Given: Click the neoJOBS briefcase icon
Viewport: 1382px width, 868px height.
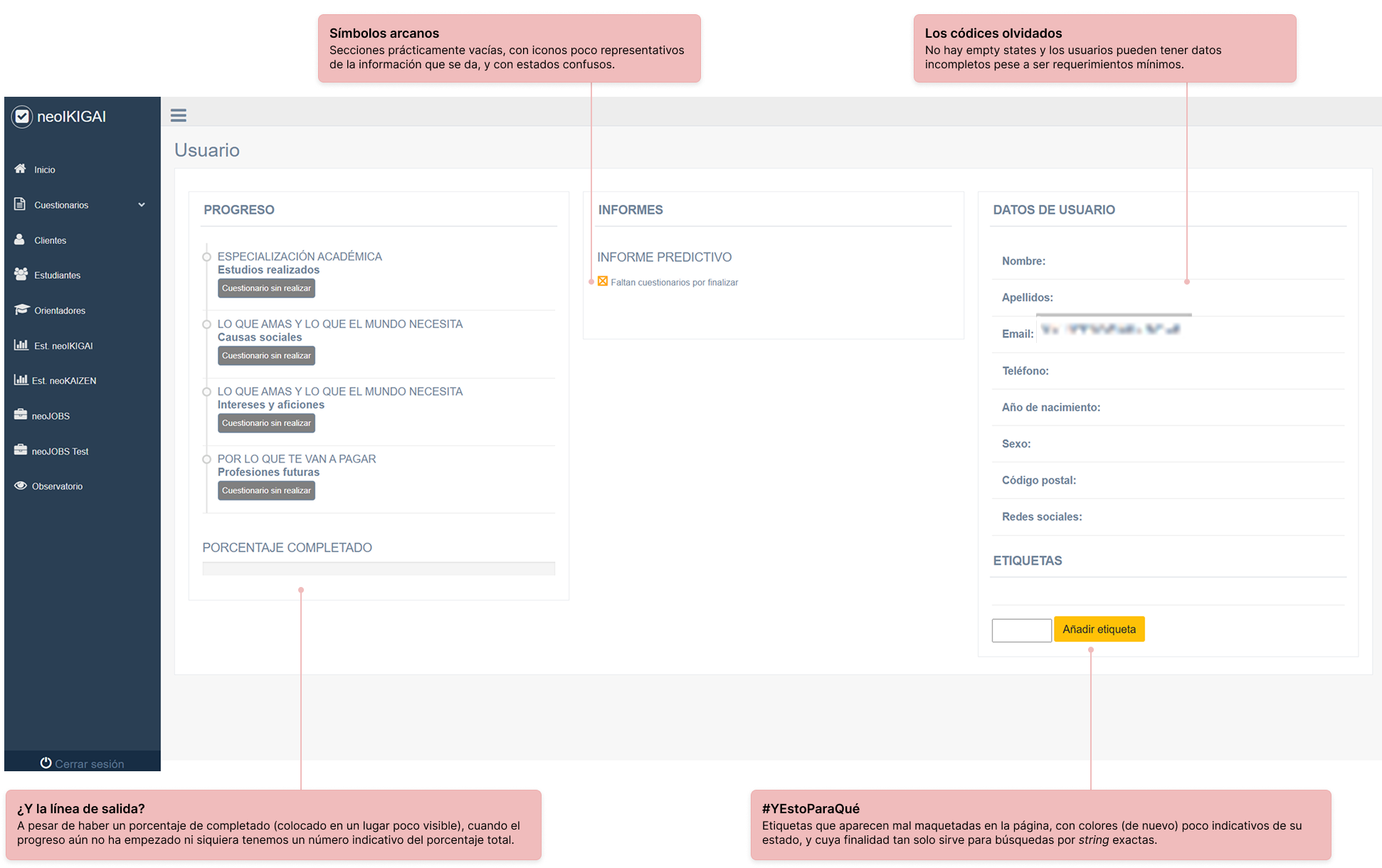Looking at the screenshot, I should [21, 415].
